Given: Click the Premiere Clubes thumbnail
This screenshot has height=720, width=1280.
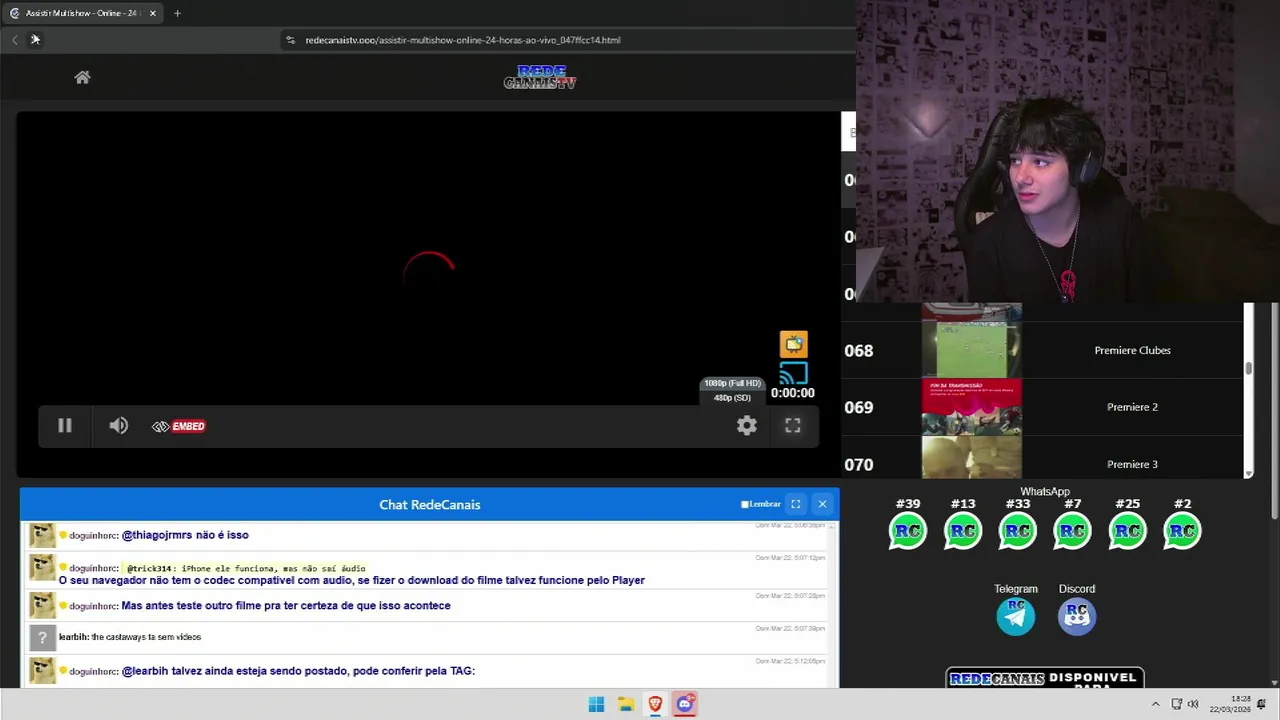Looking at the screenshot, I should [971, 350].
